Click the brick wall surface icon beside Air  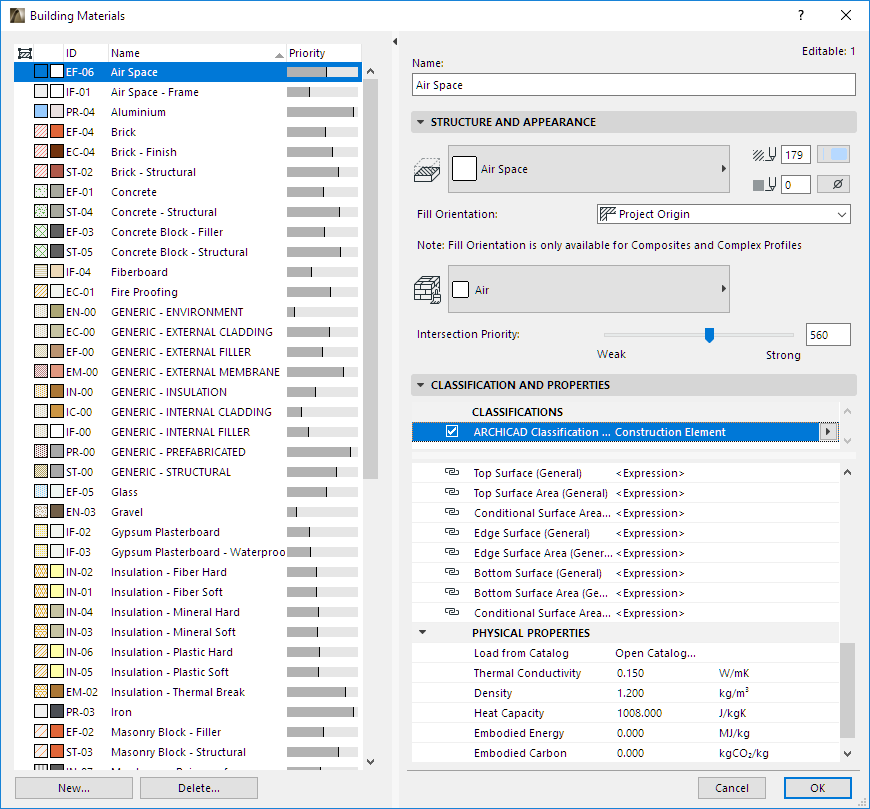click(428, 290)
